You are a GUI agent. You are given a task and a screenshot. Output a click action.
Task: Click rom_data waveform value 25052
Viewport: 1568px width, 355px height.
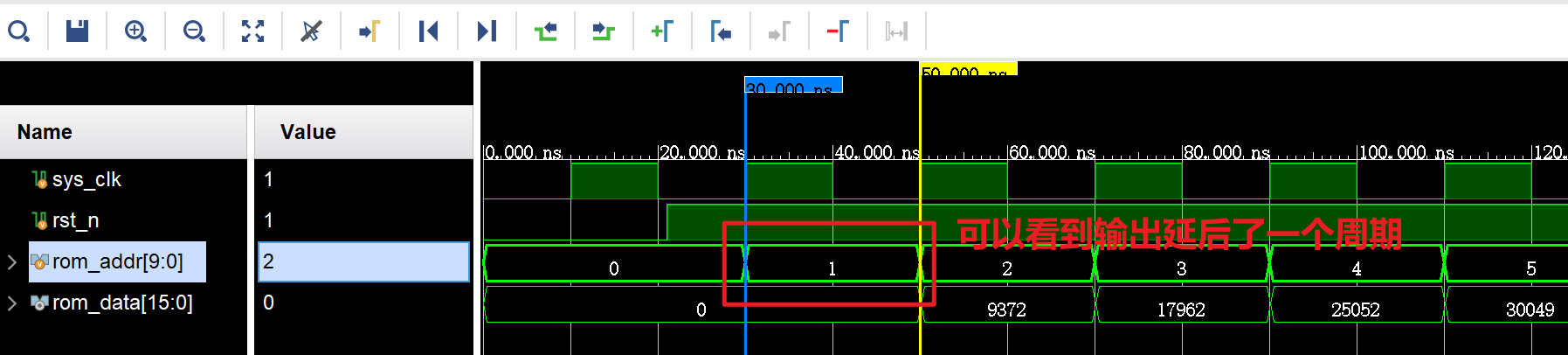[1356, 310]
